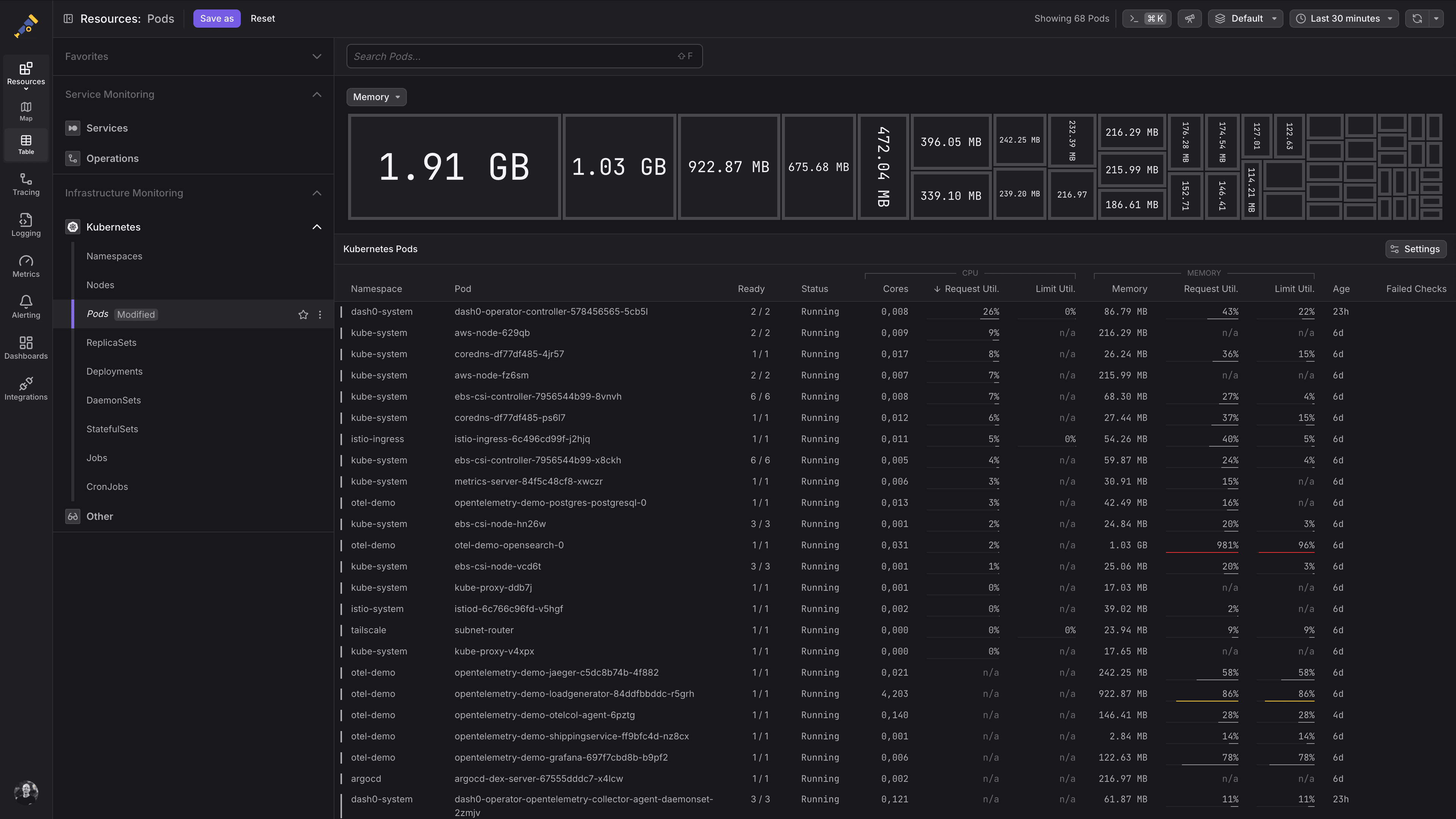Open the Namespaces view
The height and width of the screenshot is (819, 1456).
114,256
